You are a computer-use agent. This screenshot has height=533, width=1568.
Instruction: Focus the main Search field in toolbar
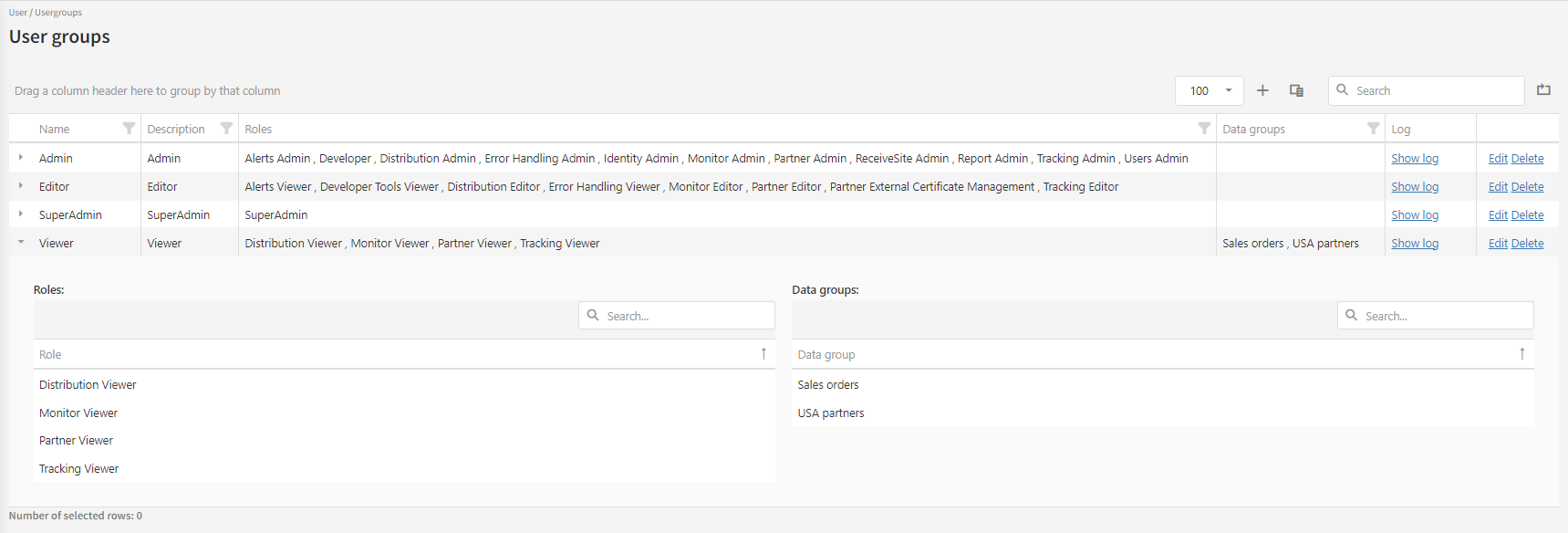[1434, 90]
